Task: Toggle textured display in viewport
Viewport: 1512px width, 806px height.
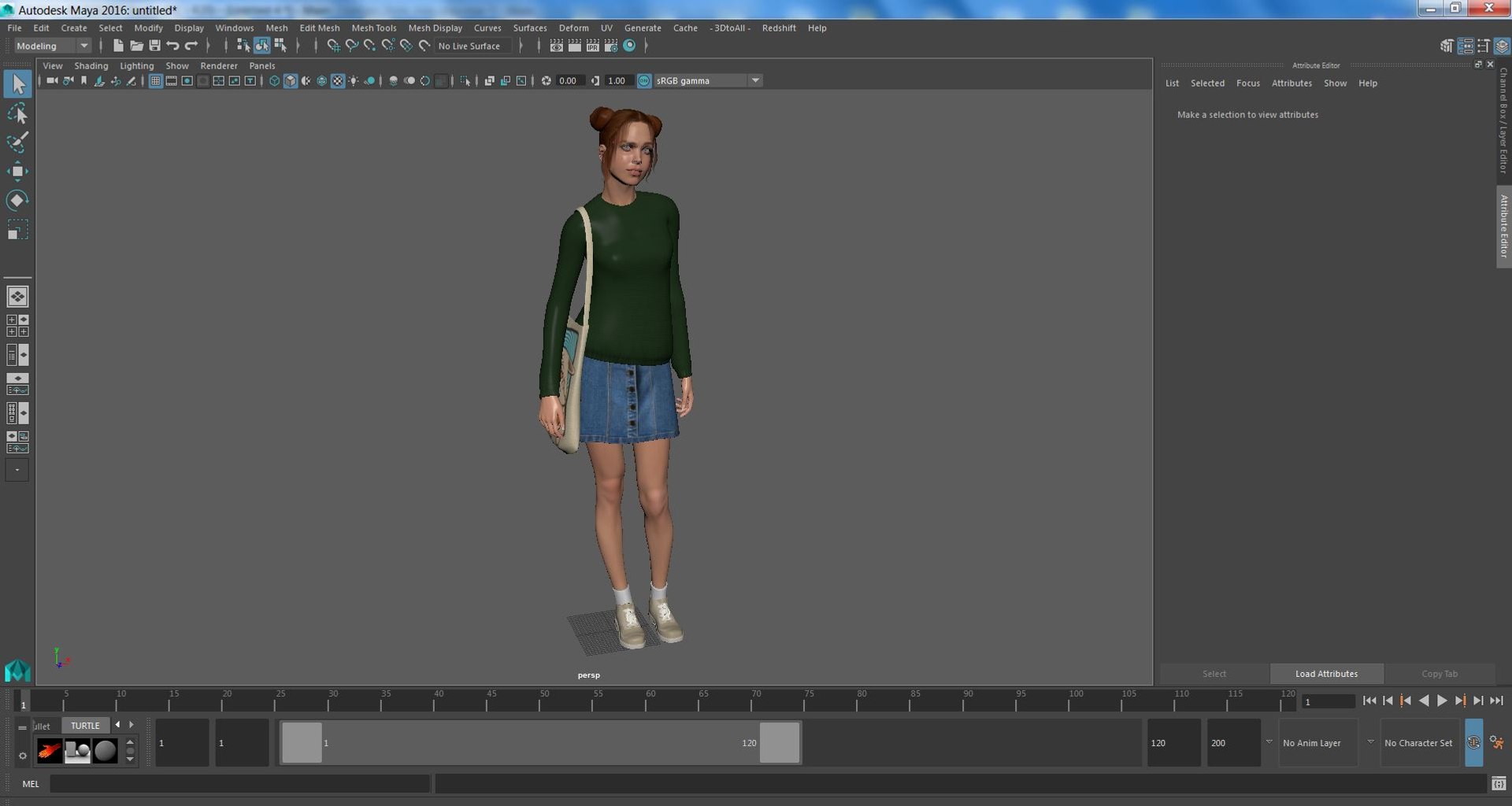Action: [x=338, y=80]
